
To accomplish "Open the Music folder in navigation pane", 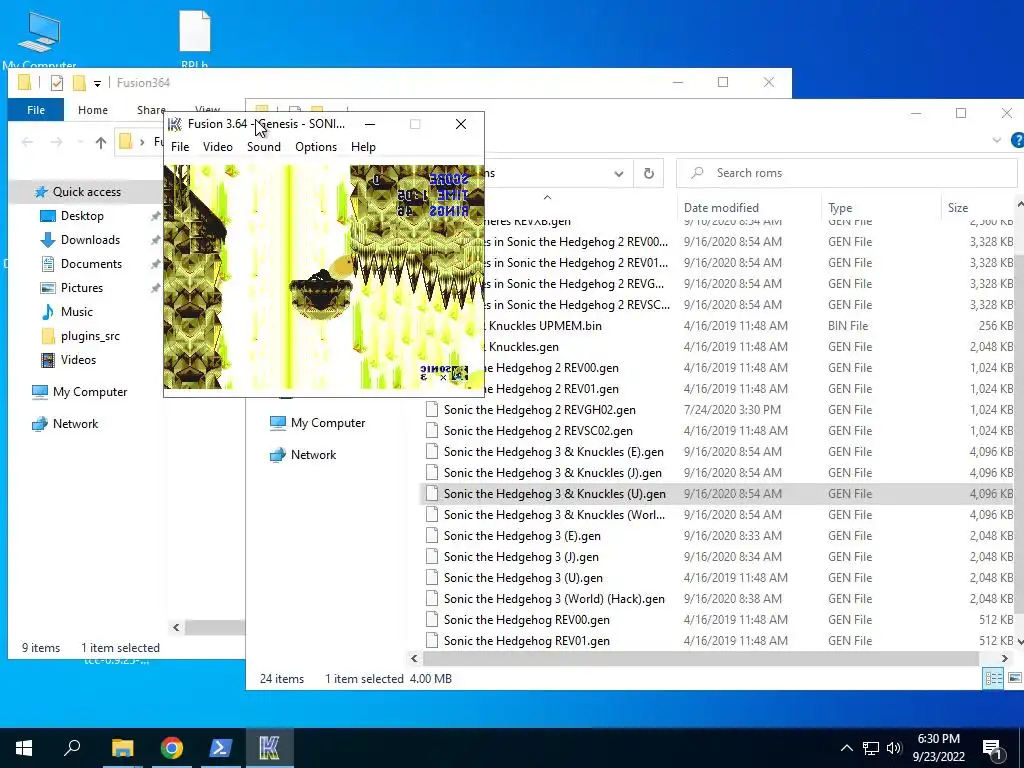I will tap(76, 312).
